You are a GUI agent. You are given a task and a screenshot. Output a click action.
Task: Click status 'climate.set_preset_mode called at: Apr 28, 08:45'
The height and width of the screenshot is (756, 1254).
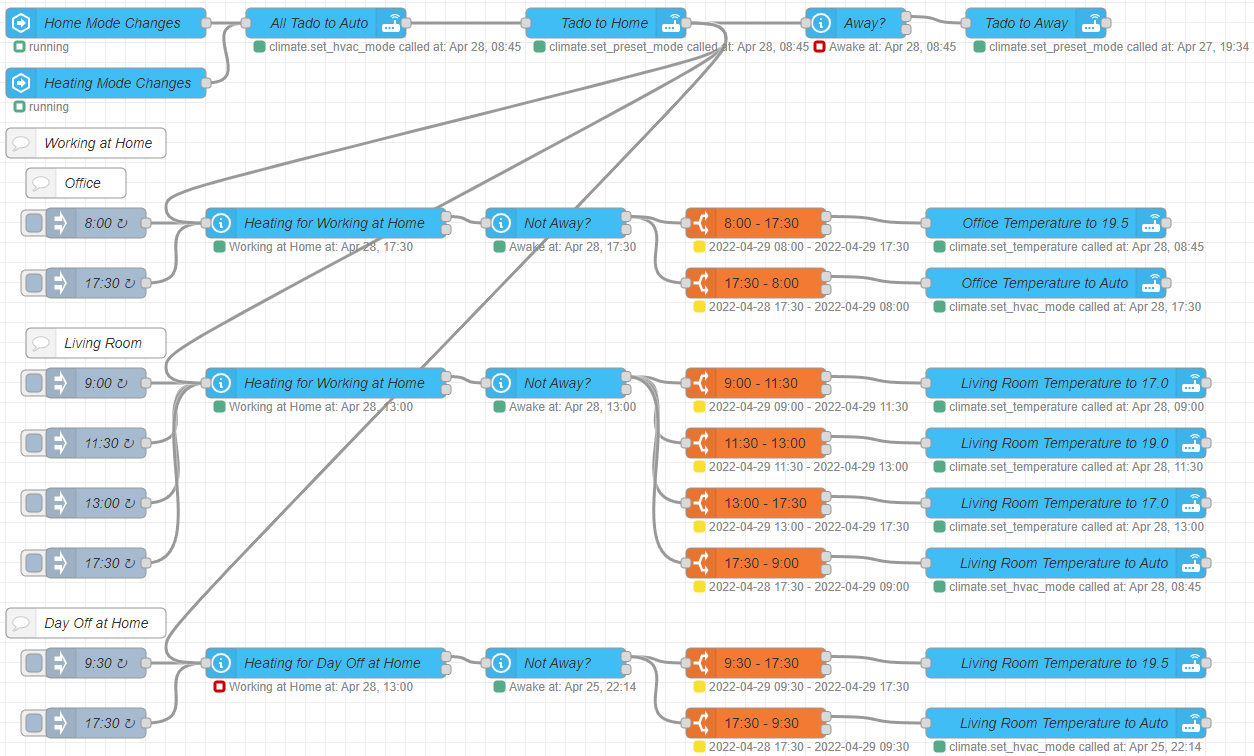point(679,47)
